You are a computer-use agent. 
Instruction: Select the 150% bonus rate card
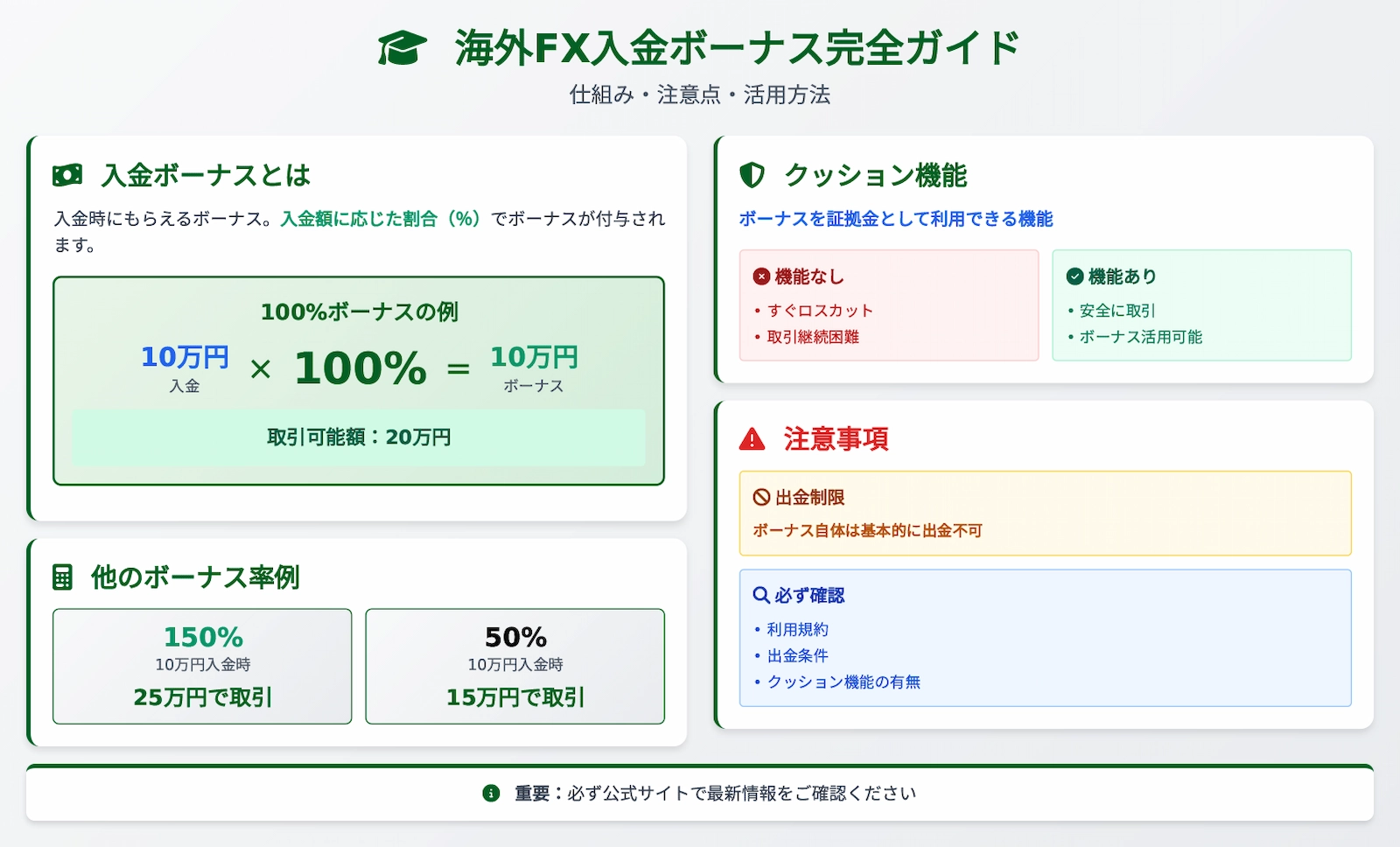(202, 666)
